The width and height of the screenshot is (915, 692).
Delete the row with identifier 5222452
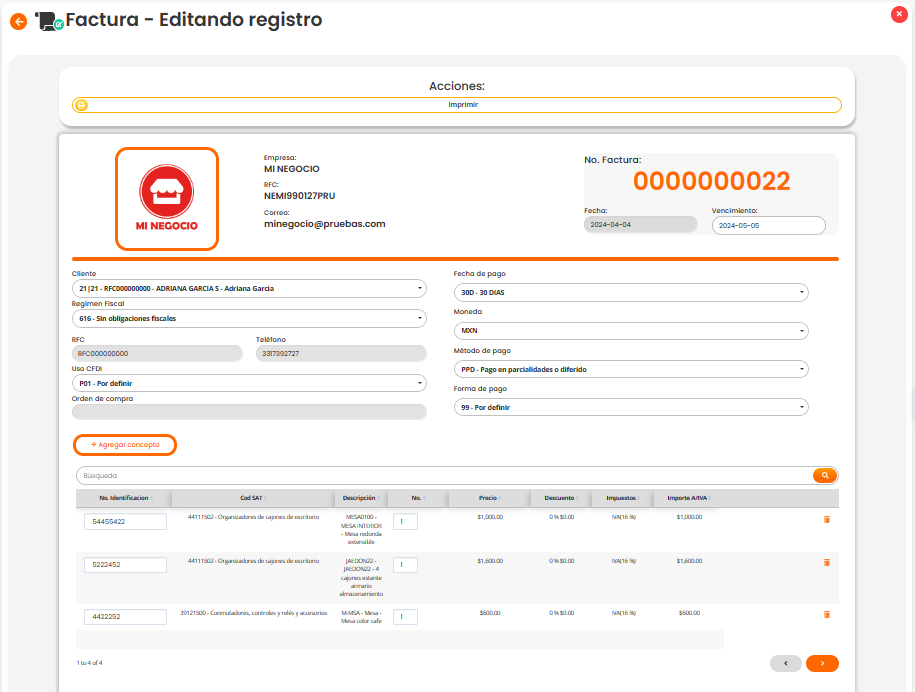[826, 563]
